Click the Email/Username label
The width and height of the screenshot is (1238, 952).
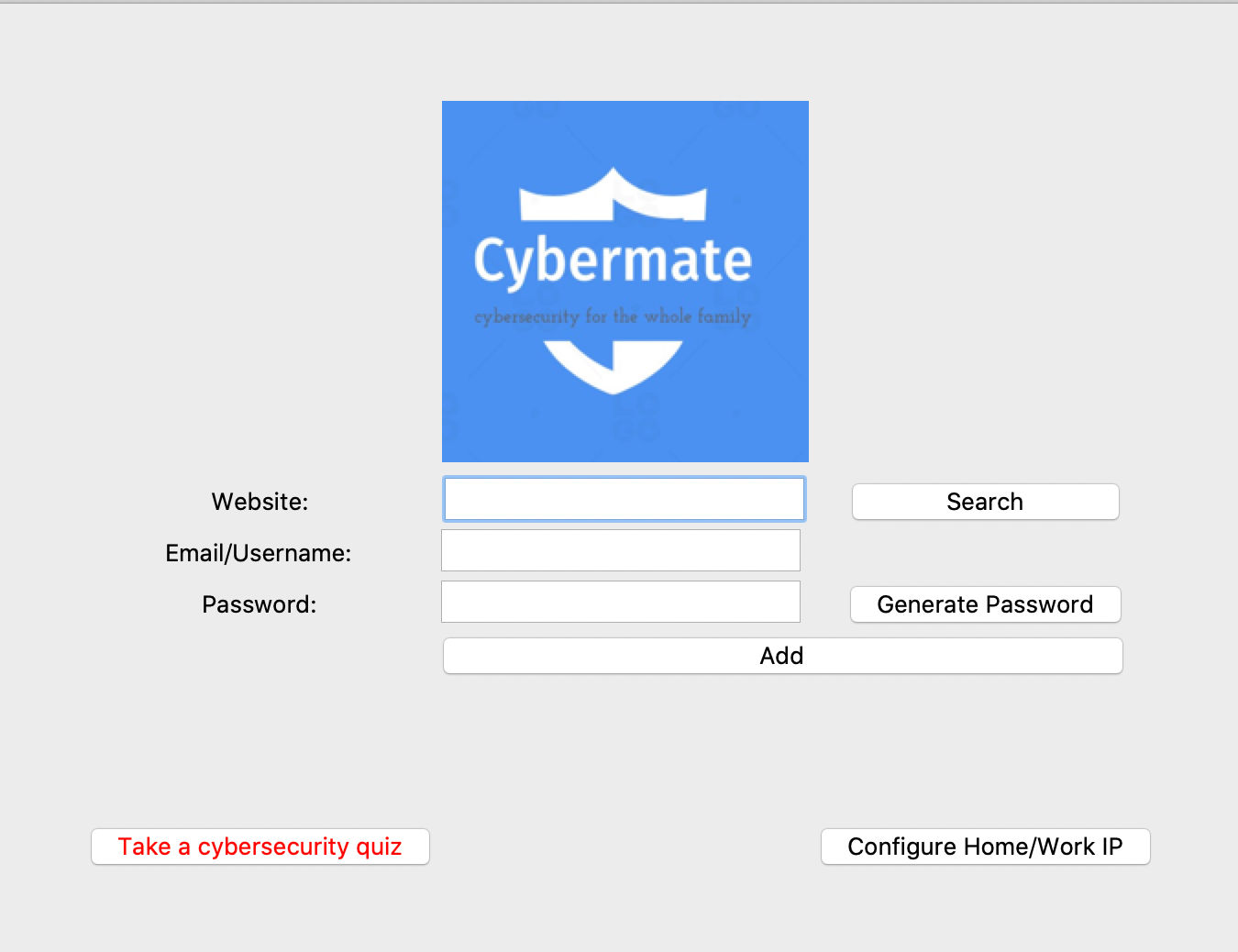pyautogui.click(x=258, y=552)
